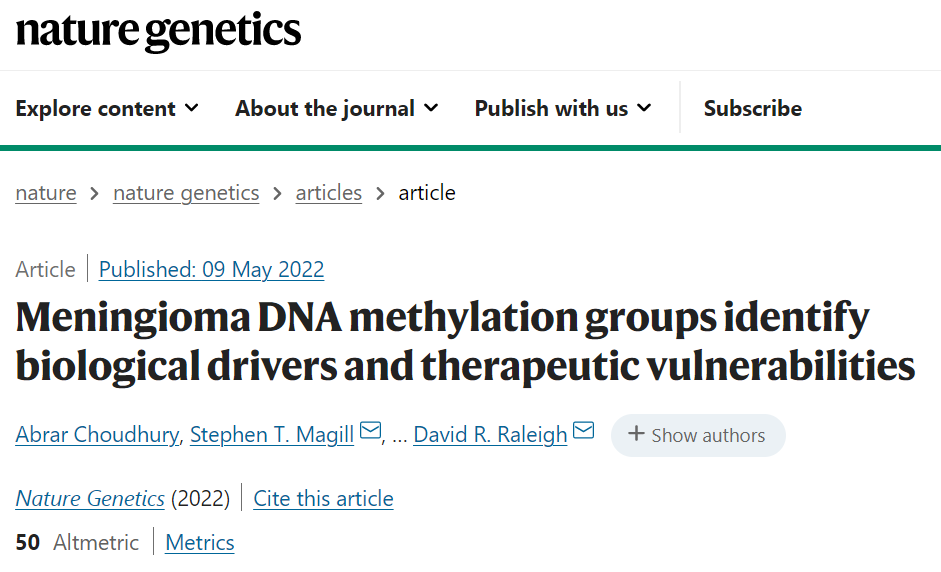Go to the nature genetics breadcrumb link

pyautogui.click(x=186, y=193)
